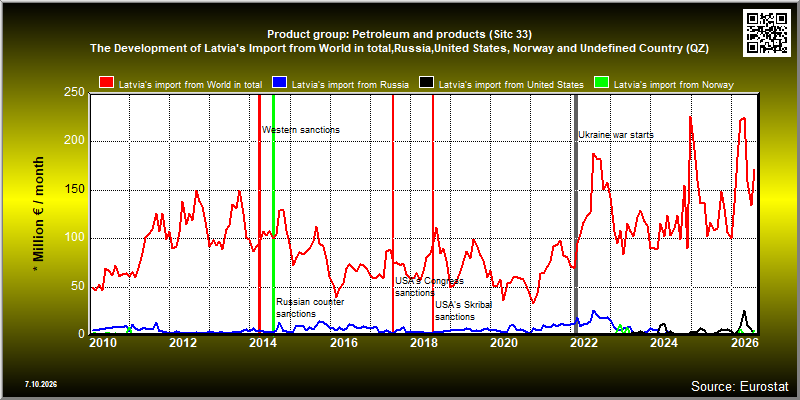
Task: Select "Latvia's import from Russia" legend label
Action: (350, 85)
